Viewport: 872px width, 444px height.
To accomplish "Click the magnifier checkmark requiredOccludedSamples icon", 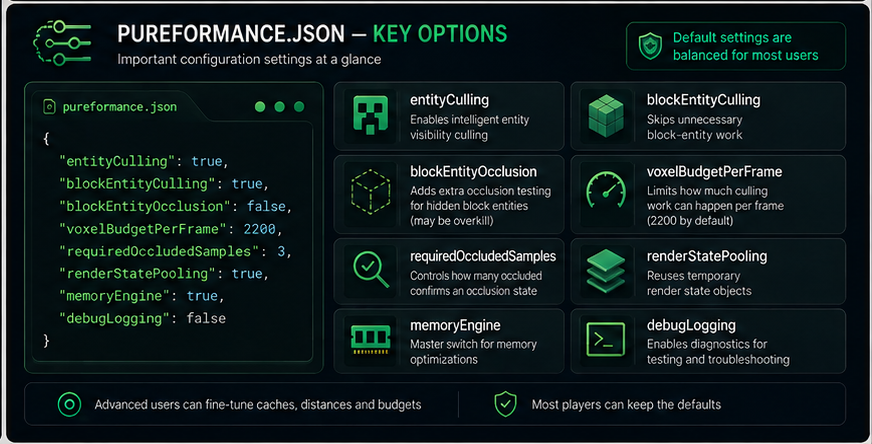I will coord(371,270).
